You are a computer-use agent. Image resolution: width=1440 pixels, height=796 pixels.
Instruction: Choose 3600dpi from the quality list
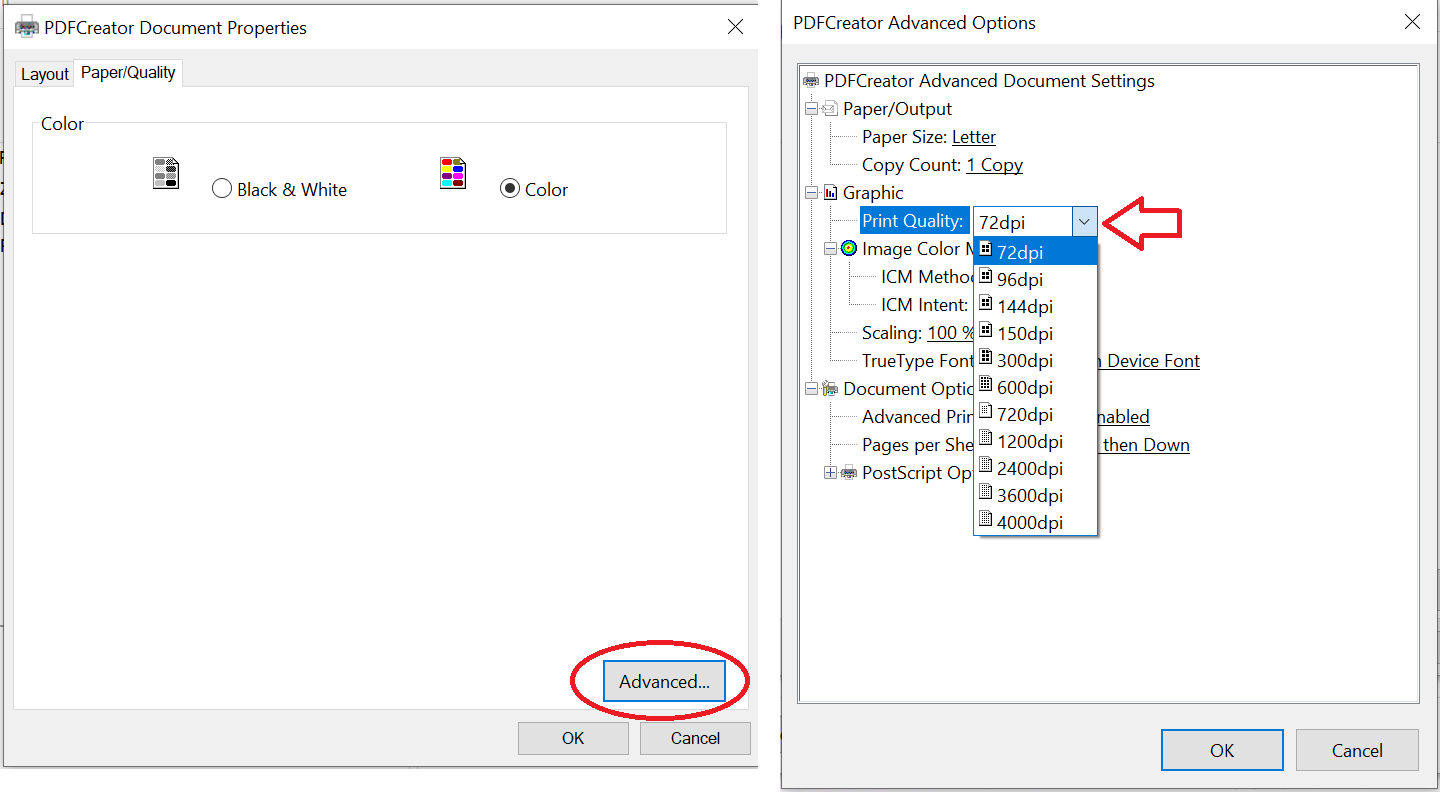click(x=1036, y=495)
